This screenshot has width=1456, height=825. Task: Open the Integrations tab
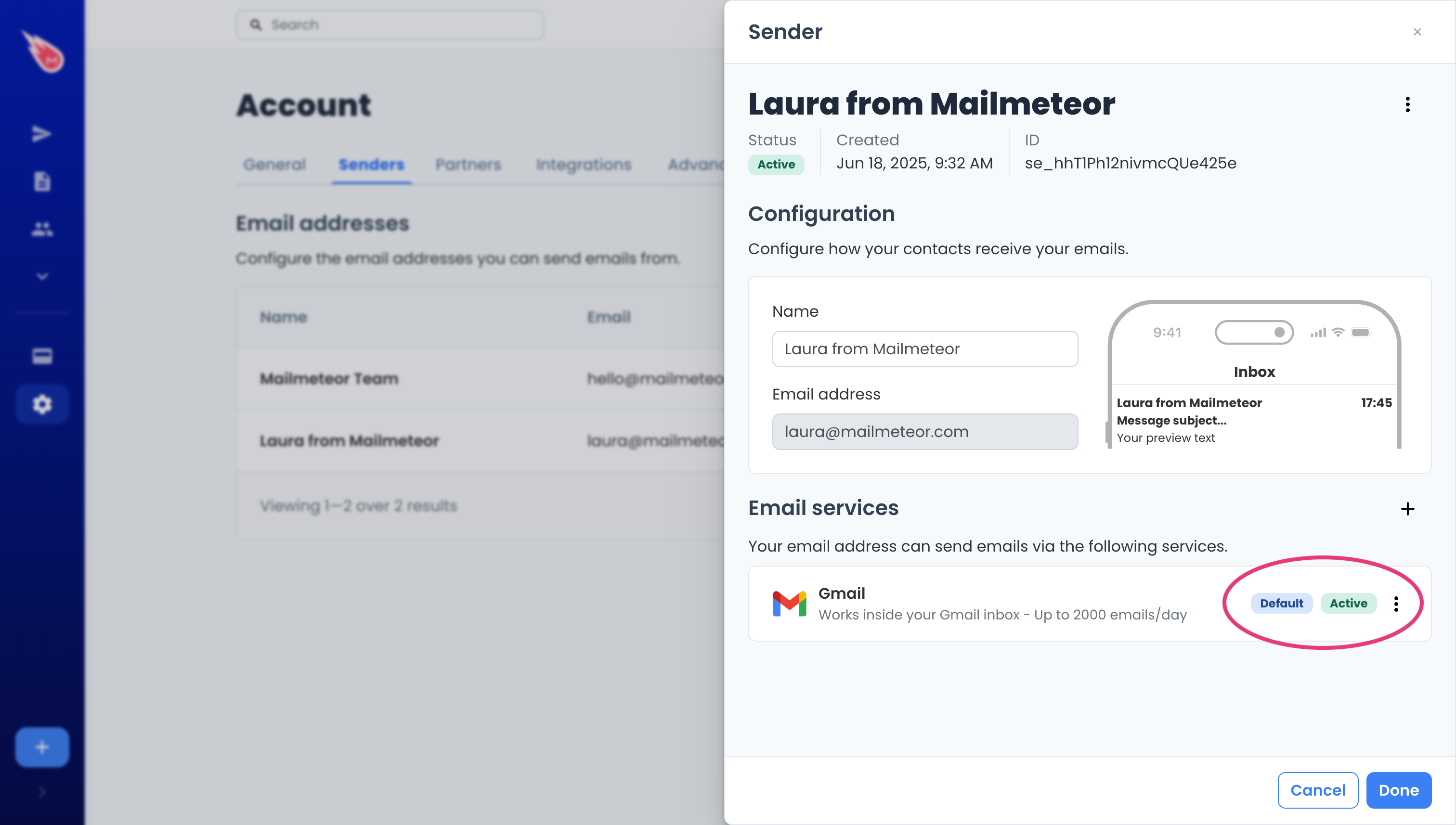583,164
